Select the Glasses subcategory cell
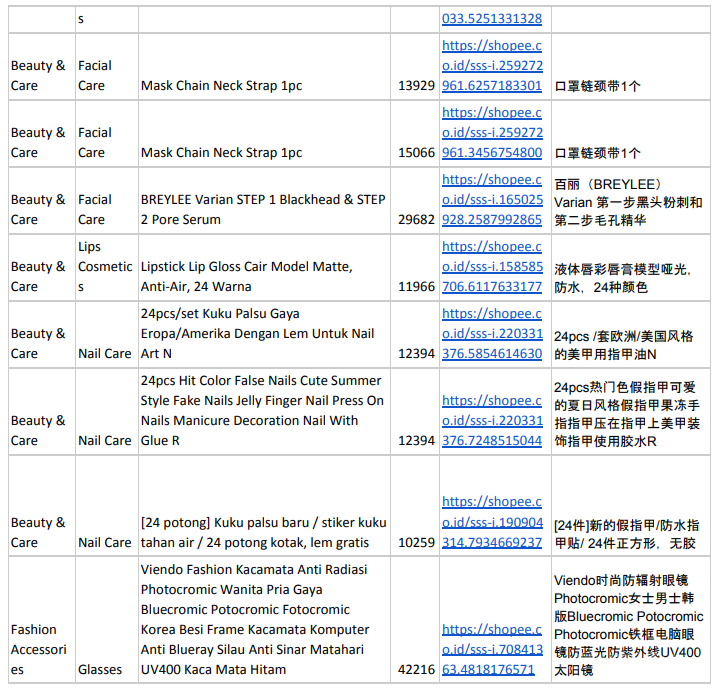Viewport: 720px width, 689px height. (x=100, y=669)
